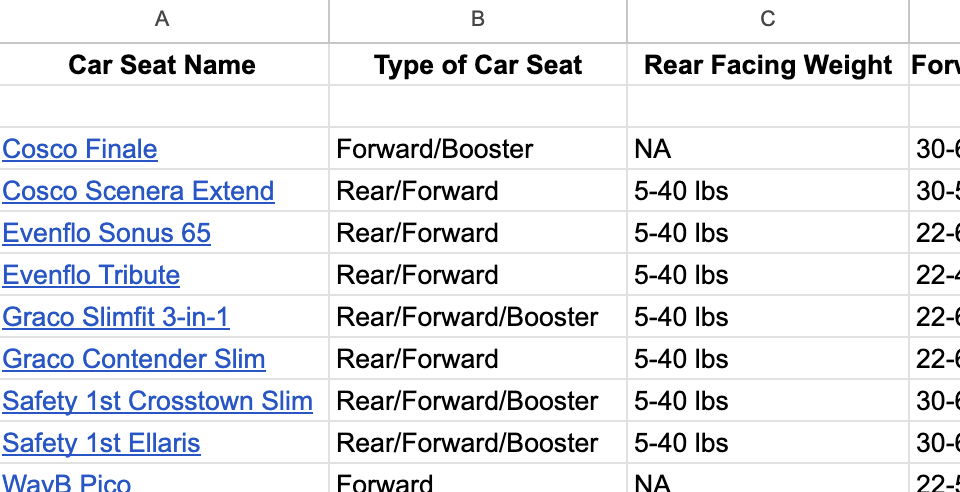Viewport: 960px width, 492px height.
Task: Open the Cosco Finale link
Action: click(80, 149)
